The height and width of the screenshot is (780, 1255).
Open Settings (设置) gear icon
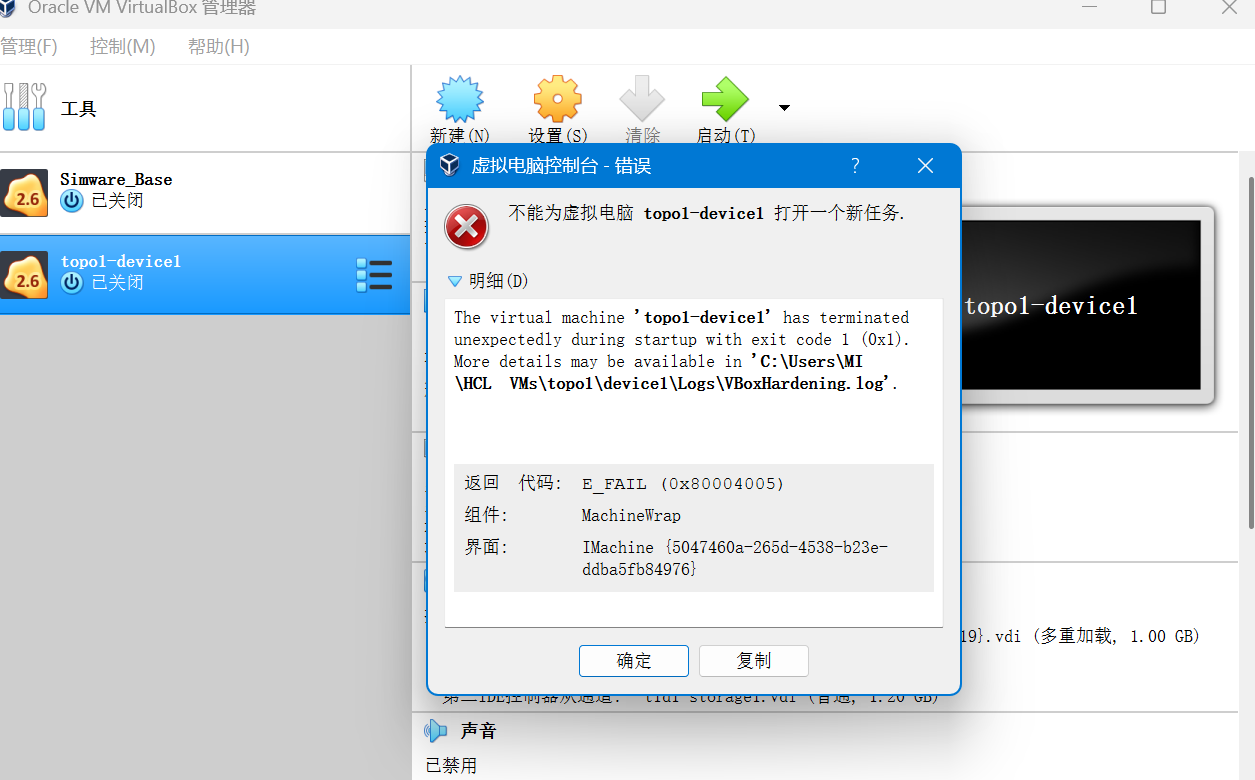coord(557,100)
